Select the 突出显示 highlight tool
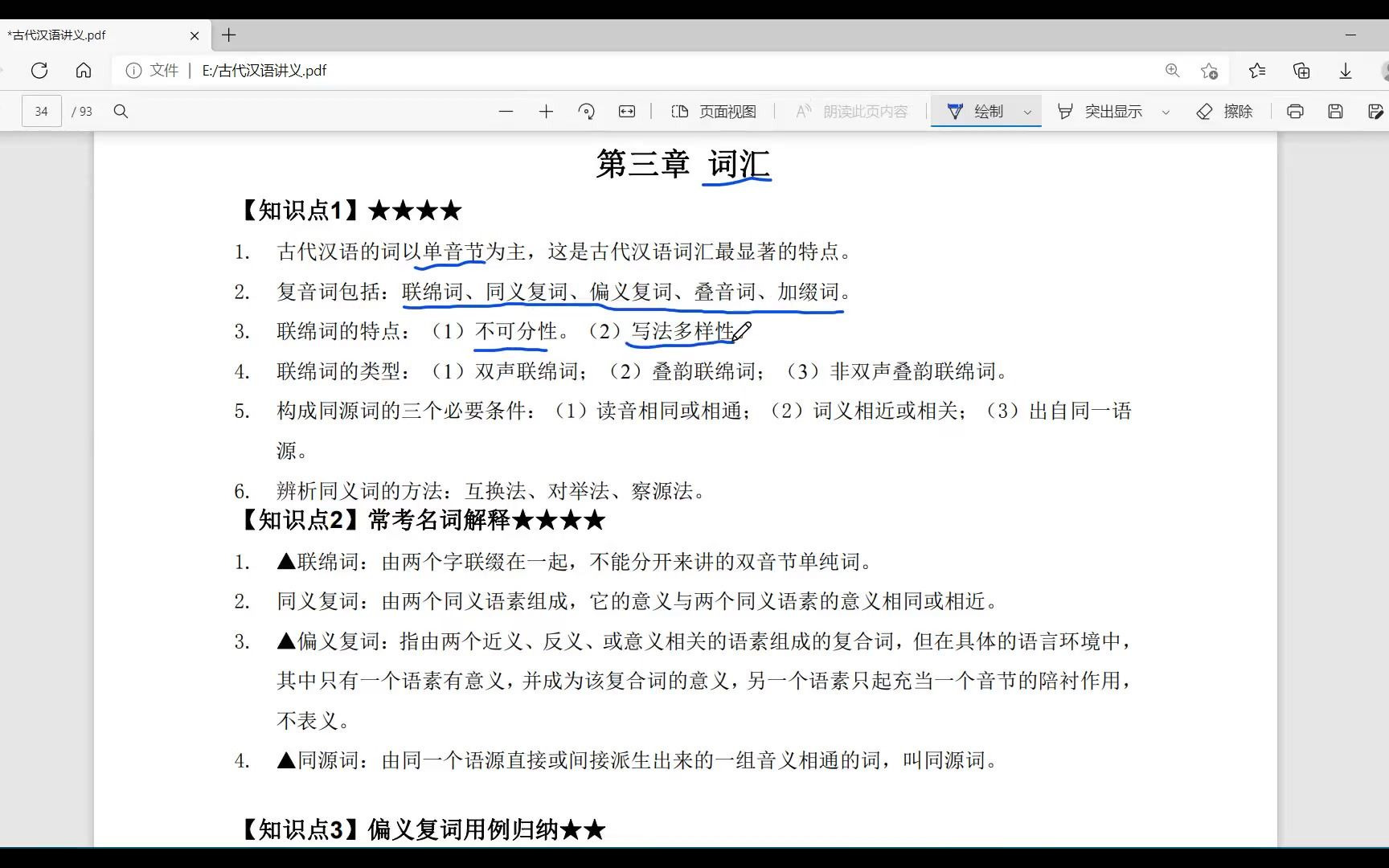 [x=1099, y=112]
